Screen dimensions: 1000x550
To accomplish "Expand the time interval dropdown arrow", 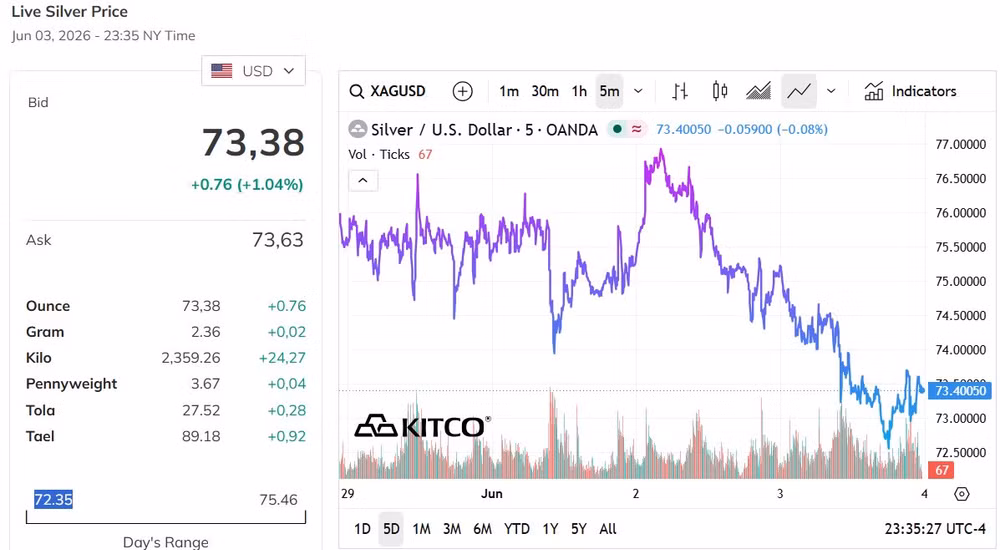I will [x=638, y=91].
